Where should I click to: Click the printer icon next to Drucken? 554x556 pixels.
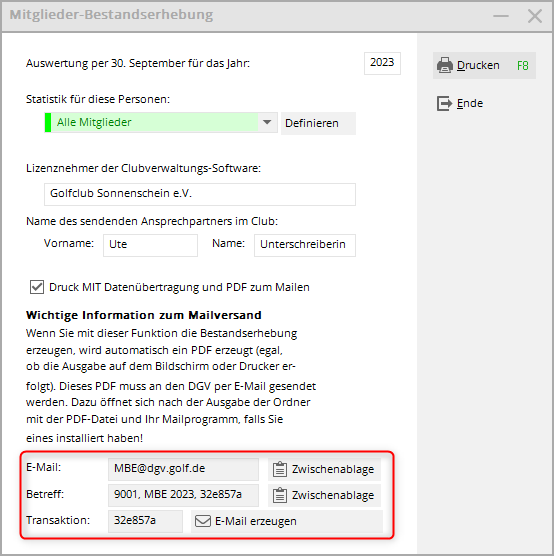click(445, 65)
